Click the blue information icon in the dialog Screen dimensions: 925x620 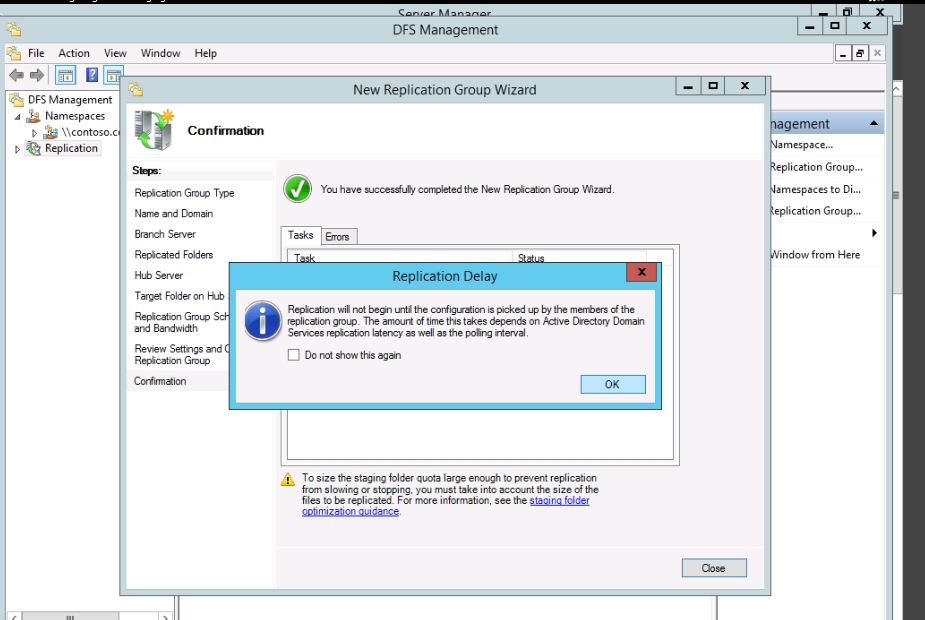[263, 320]
